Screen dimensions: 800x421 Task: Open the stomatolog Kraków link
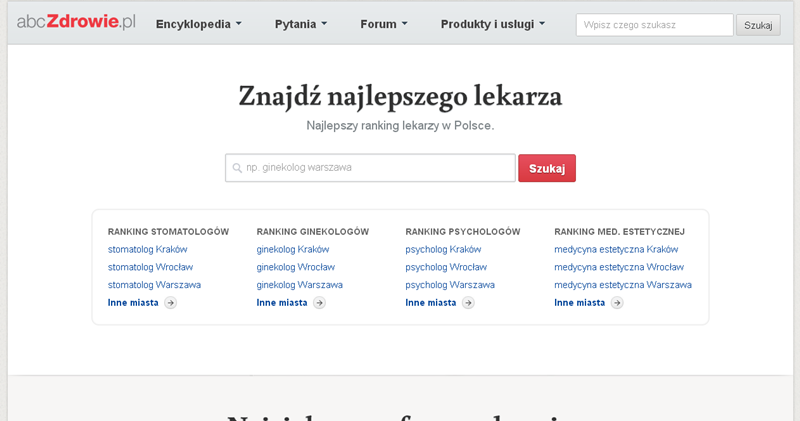(147, 250)
